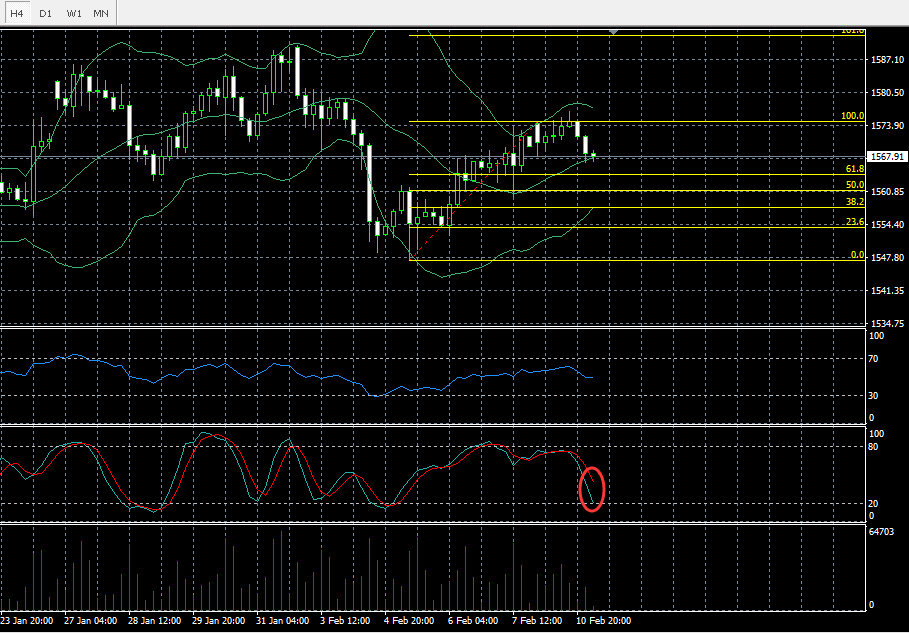This screenshot has height=633, width=909.
Task: Click price scale value 1560.85
Action: pyautogui.click(x=887, y=192)
